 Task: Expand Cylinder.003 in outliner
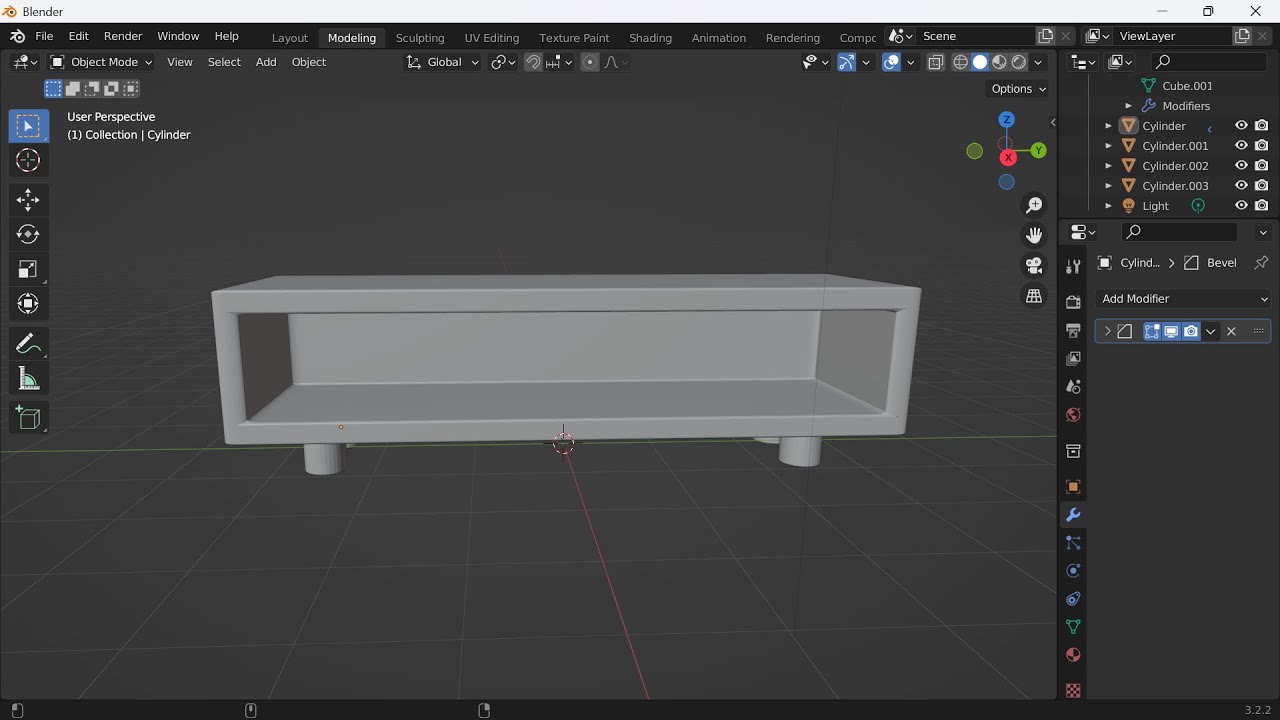pos(1108,186)
